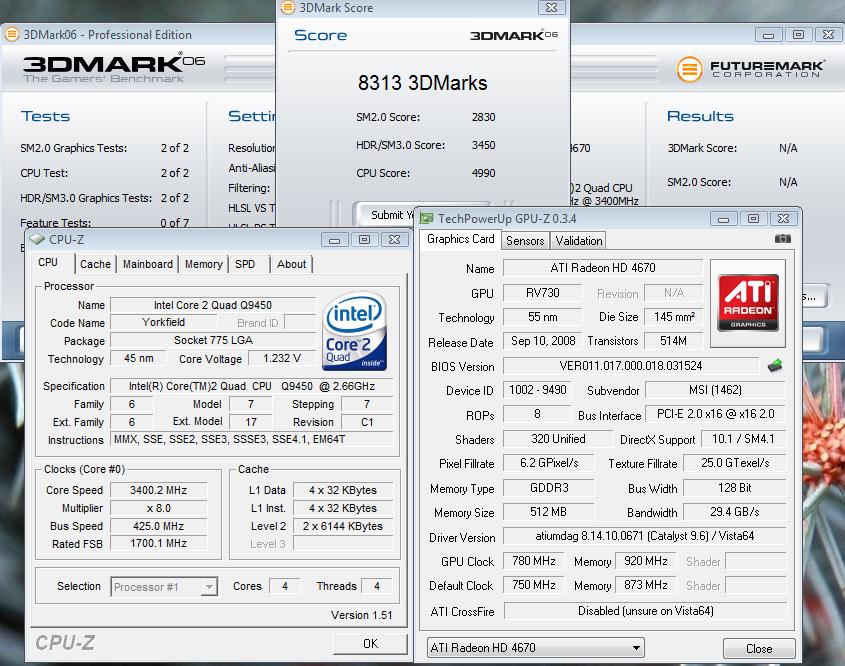Click the Intel Core 2 Quad logo
Image resolution: width=845 pixels, height=666 pixels.
point(355,331)
